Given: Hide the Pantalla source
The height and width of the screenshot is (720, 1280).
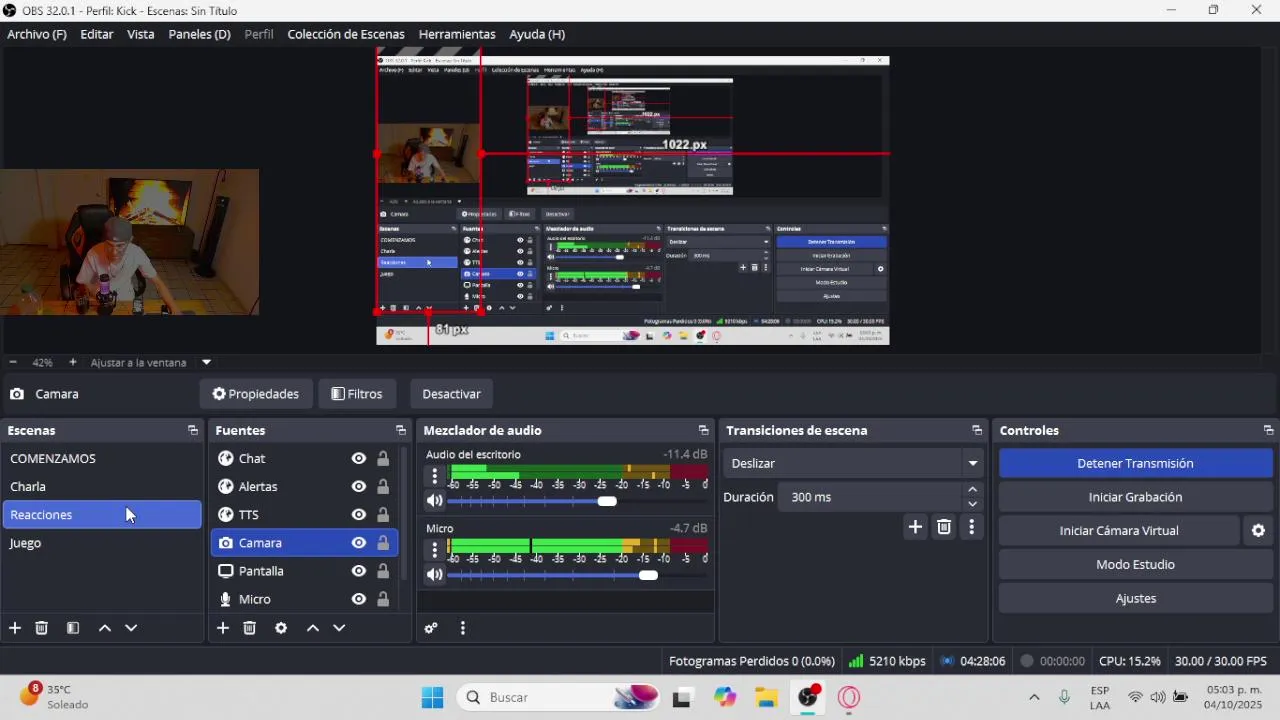Looking at the screenshot, I should (358, 571).
